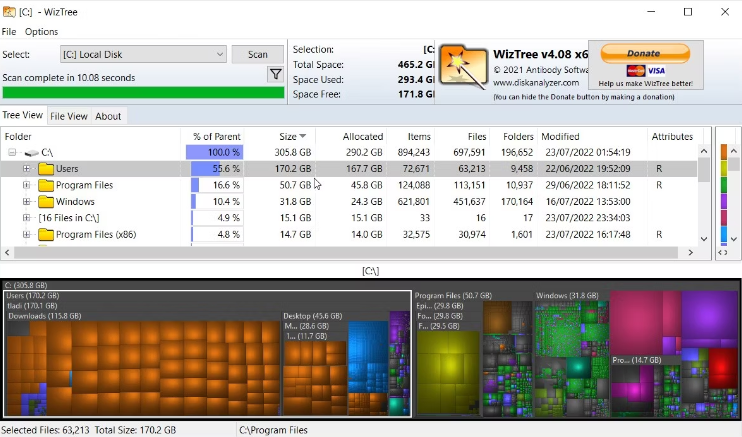The width and height of the screenshot is (742, 437).
Task: Click the filter funnel icon
Action: [x=275, y=74]
